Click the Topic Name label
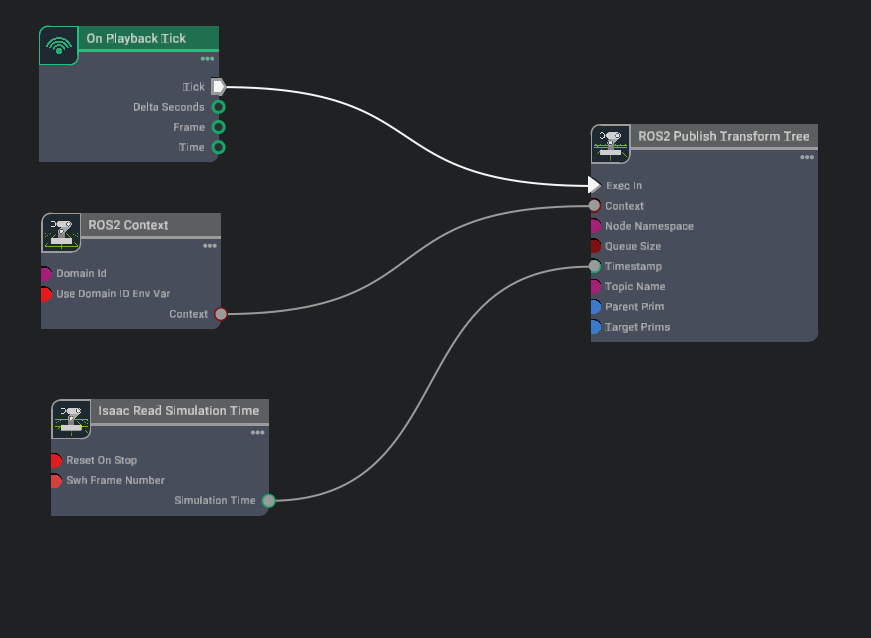871x638 pixels. pos(635,287)
